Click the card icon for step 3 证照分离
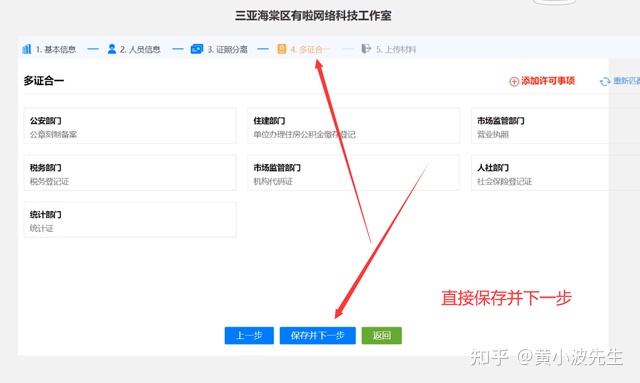The image size is (640, 383). pos(197,49)
